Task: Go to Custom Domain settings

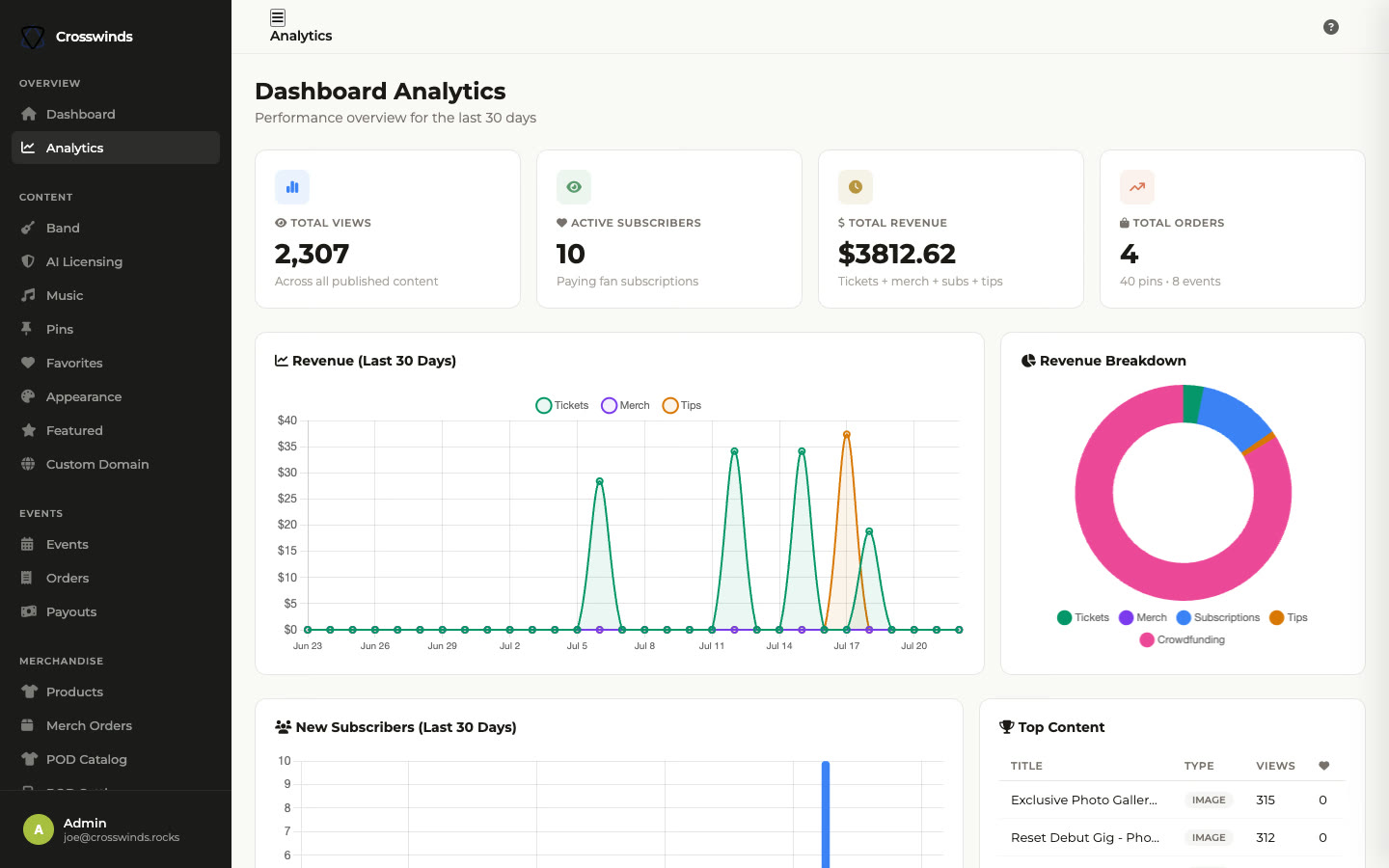Action: 116,464
